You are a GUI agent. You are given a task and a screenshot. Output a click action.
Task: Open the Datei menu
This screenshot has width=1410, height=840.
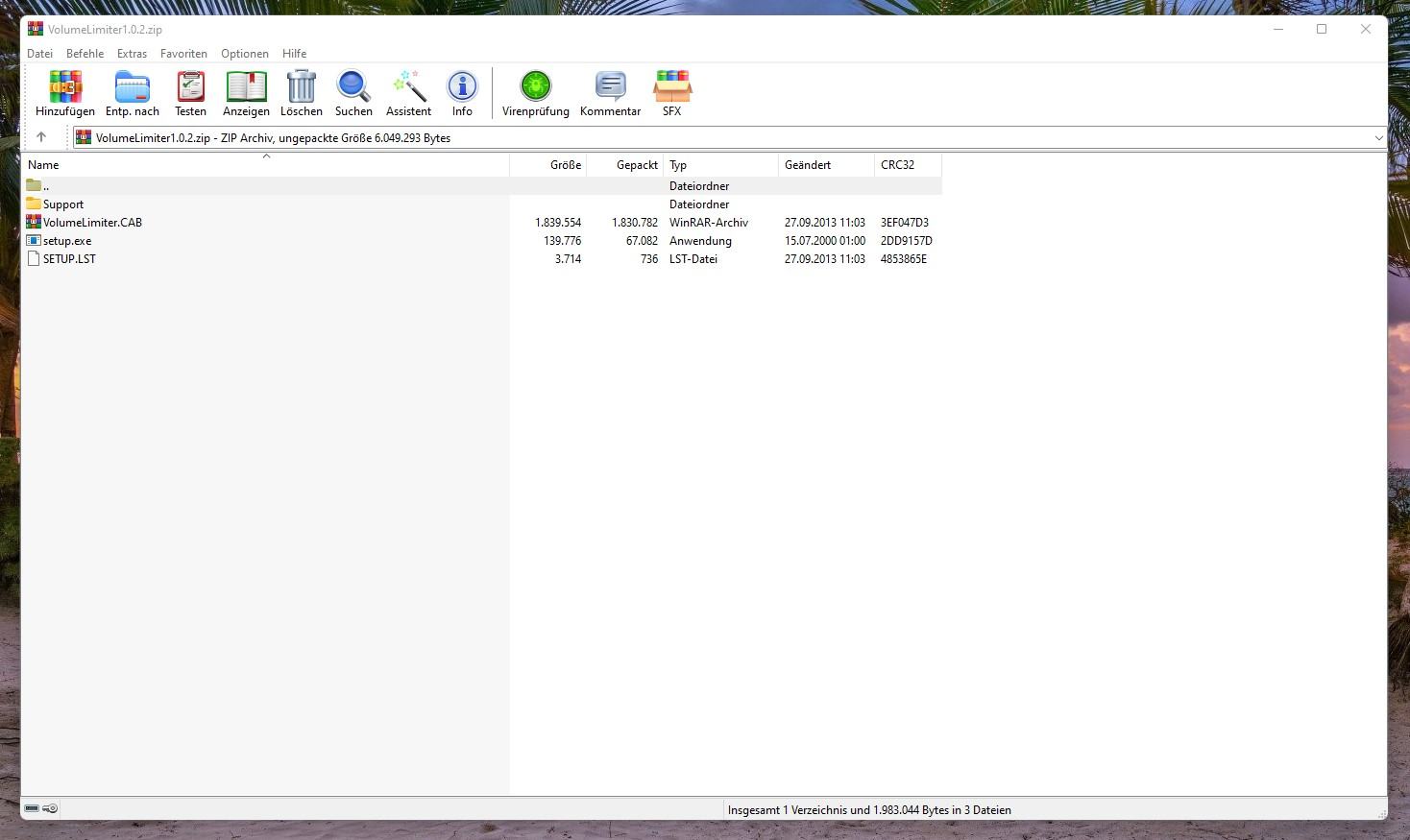[39, 54]
